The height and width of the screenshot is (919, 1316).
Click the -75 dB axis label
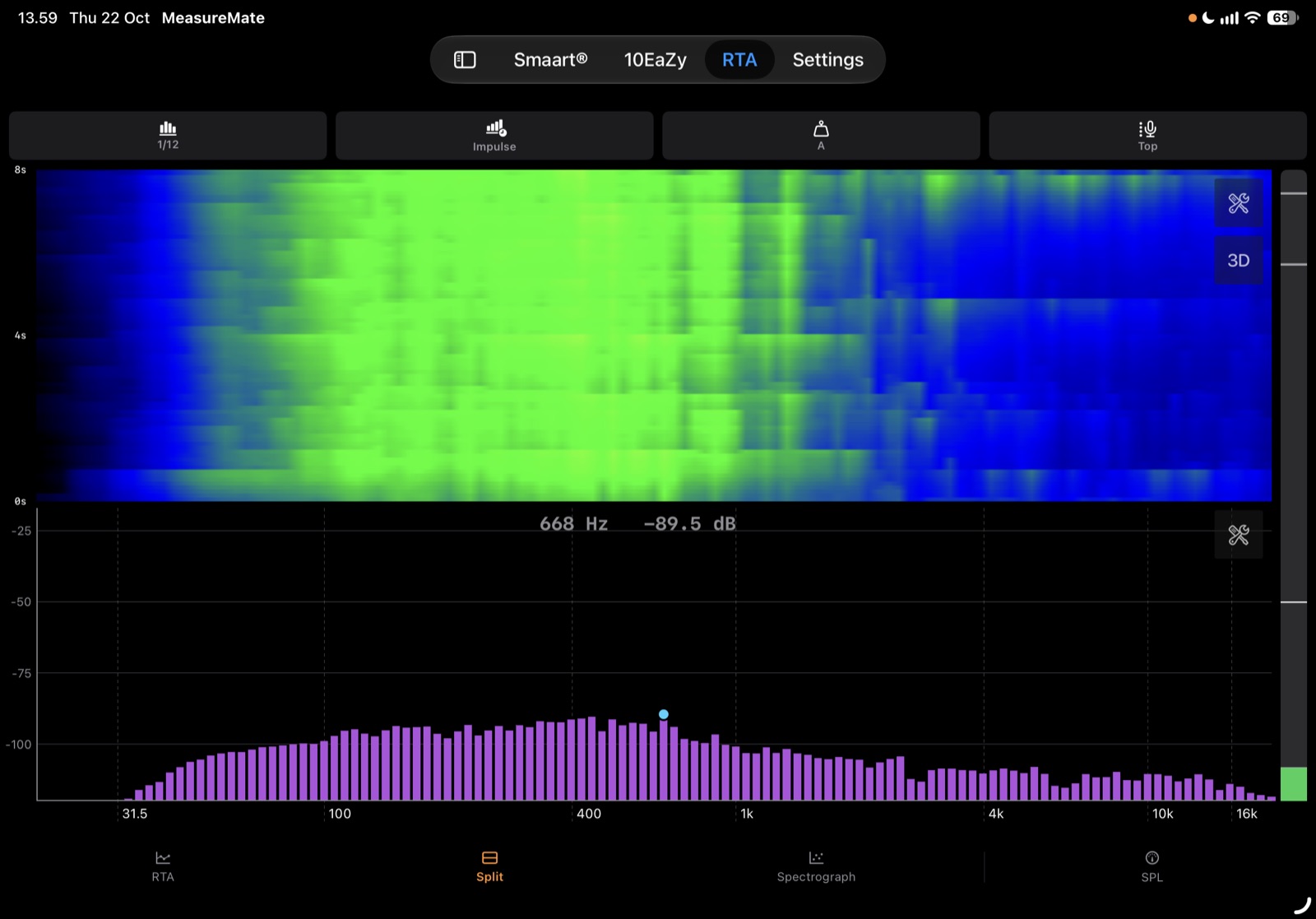[21, 673]
